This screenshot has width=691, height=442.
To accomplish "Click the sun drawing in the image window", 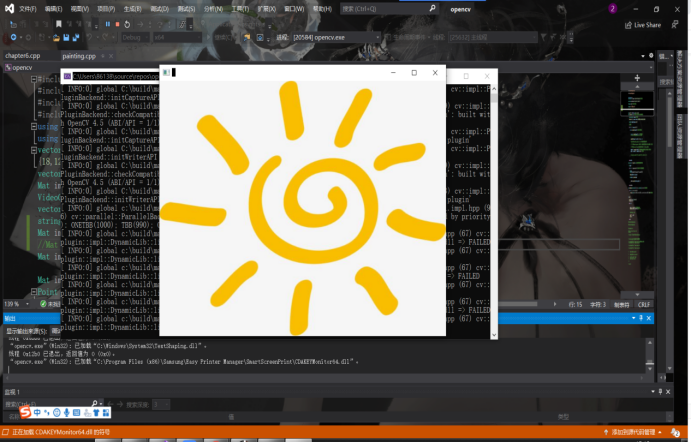I will point(303,208).
